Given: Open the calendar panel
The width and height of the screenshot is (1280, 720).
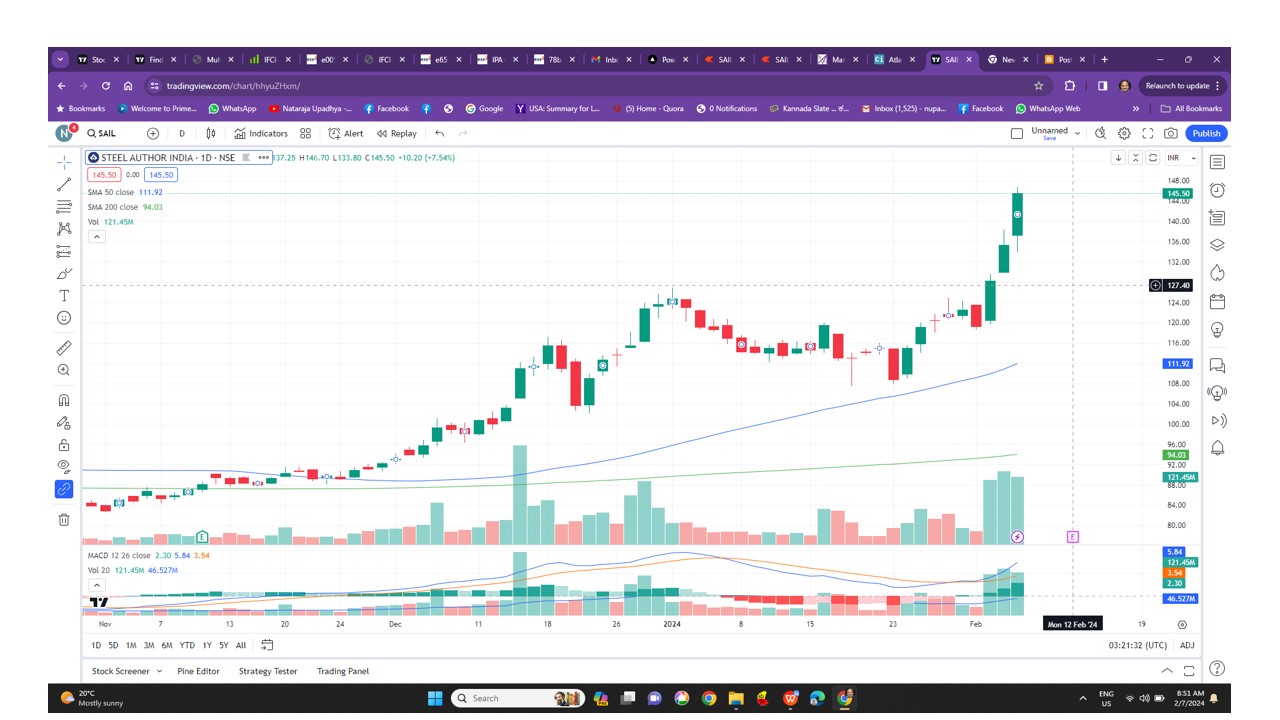Looking at the screenshot, I should point(1217,301).
